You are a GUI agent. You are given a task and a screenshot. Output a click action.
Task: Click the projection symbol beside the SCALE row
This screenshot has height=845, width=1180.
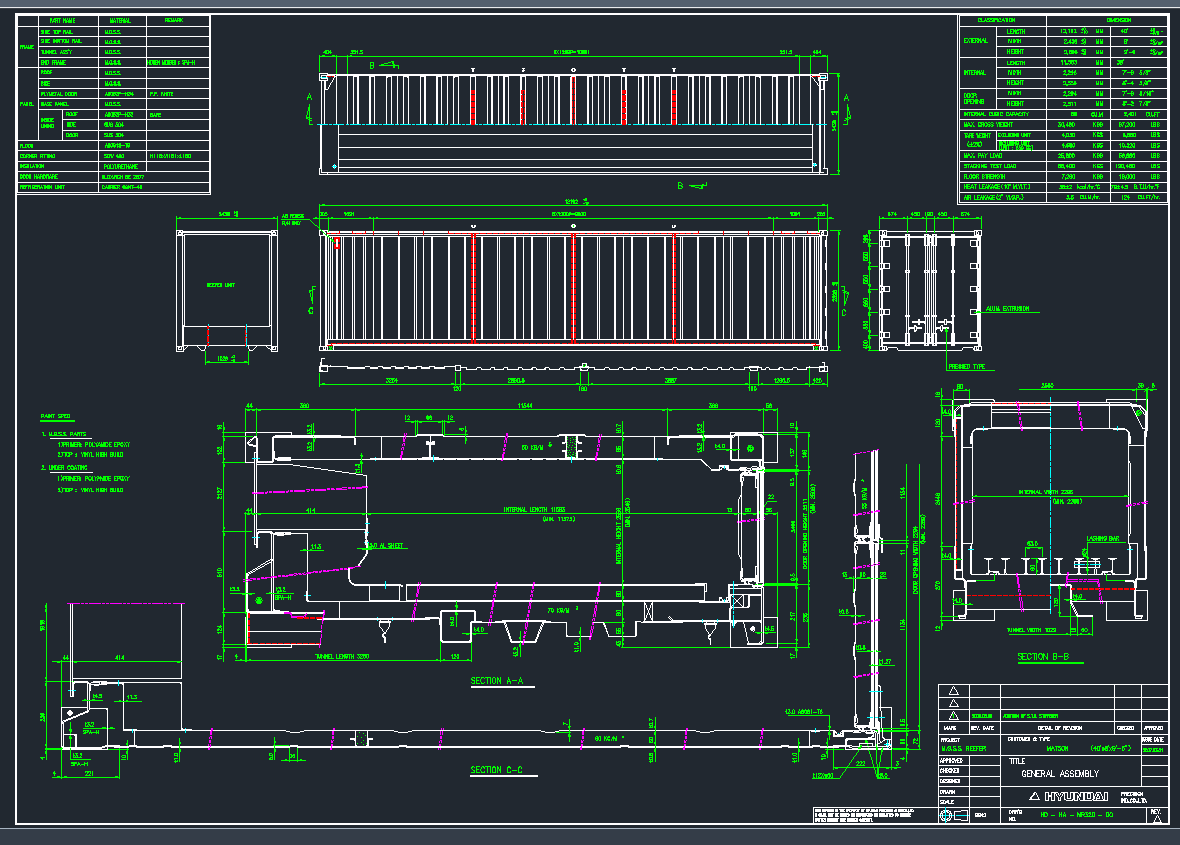(953, 816)
